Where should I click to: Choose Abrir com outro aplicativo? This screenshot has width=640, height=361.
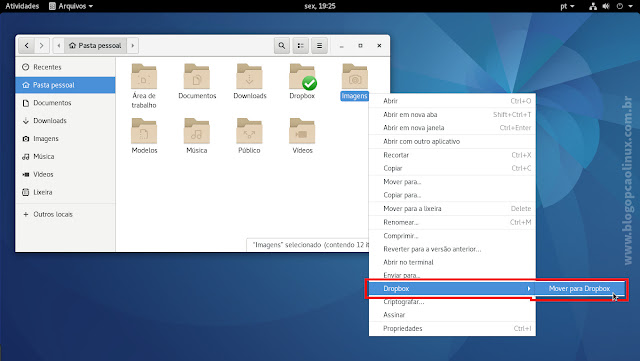click(x=452, y=142)
